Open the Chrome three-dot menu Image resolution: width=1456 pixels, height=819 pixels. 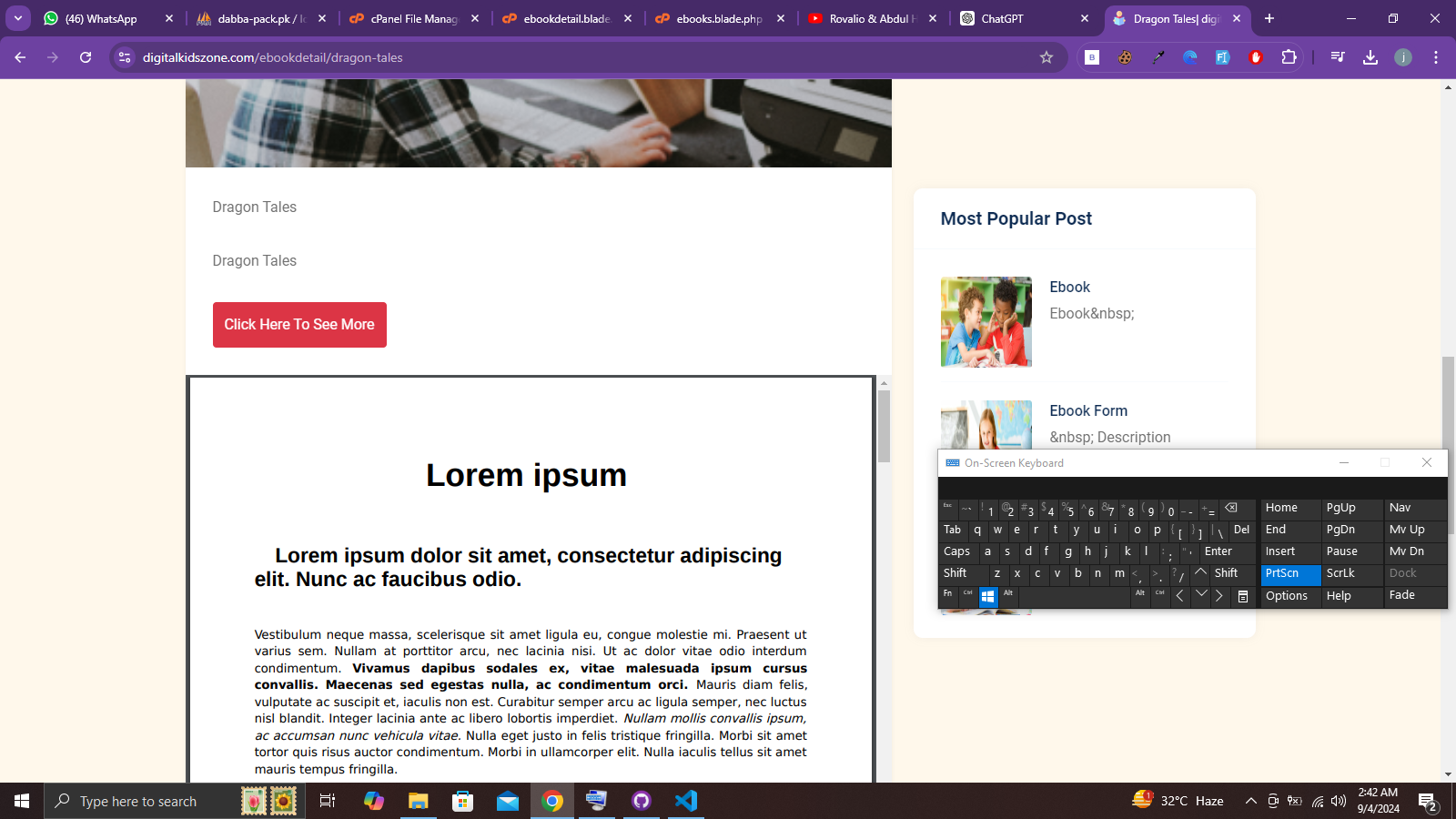coord(1436,57)
